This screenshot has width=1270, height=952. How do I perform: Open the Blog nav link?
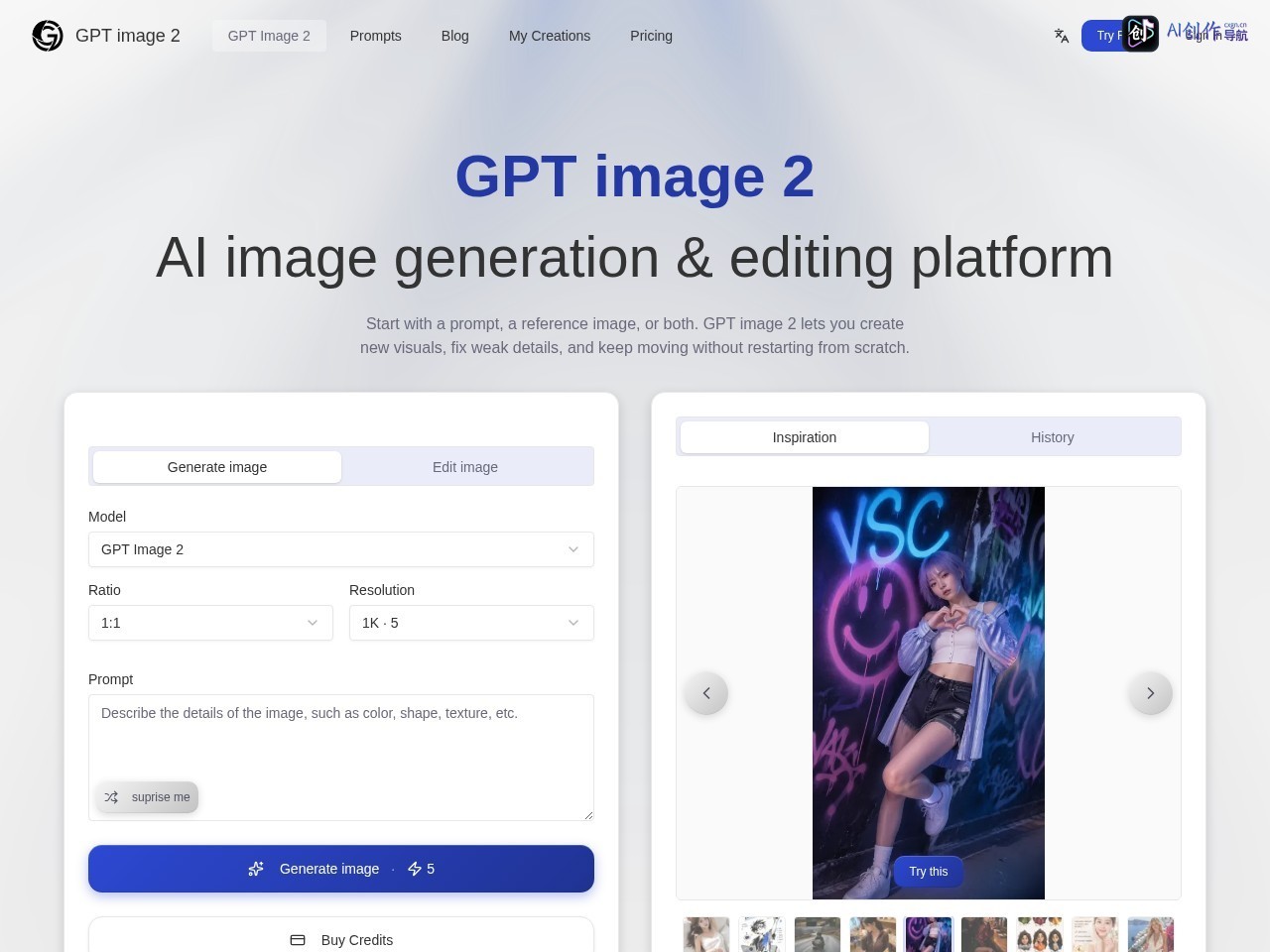pyautogui.click(x=455, y=36)
